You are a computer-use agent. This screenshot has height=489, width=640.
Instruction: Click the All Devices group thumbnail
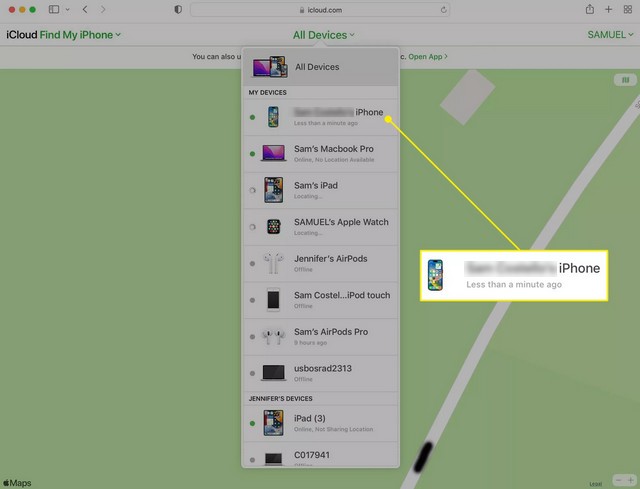coord(269,67)
